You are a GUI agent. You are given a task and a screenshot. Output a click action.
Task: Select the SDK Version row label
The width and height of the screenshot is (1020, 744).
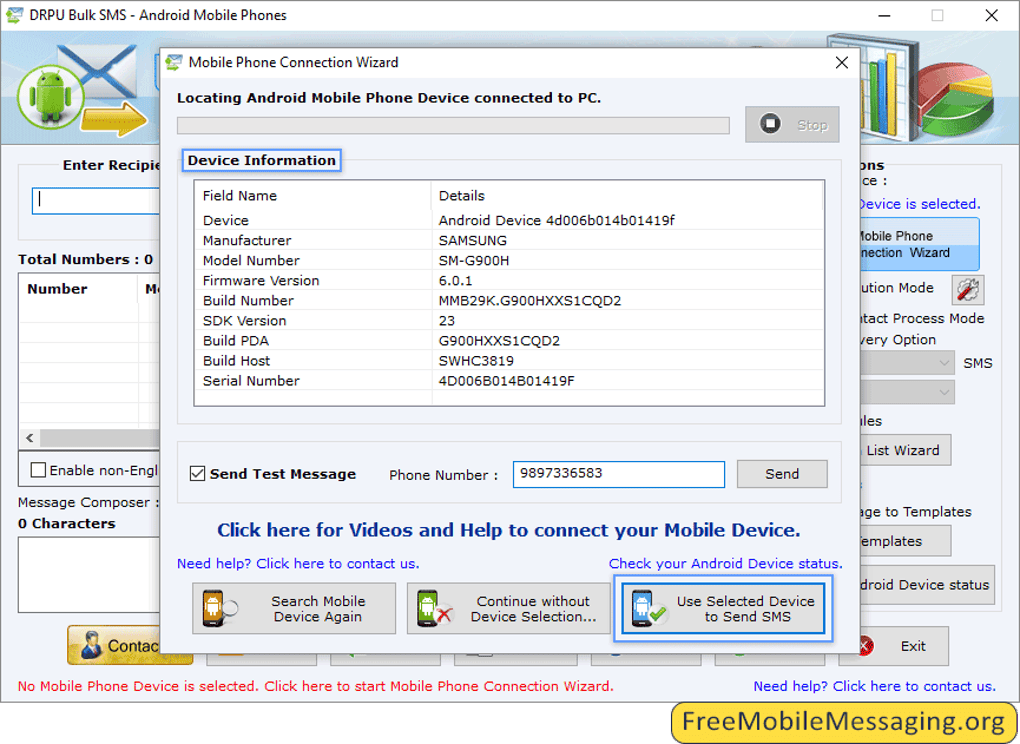click(245, 321)
